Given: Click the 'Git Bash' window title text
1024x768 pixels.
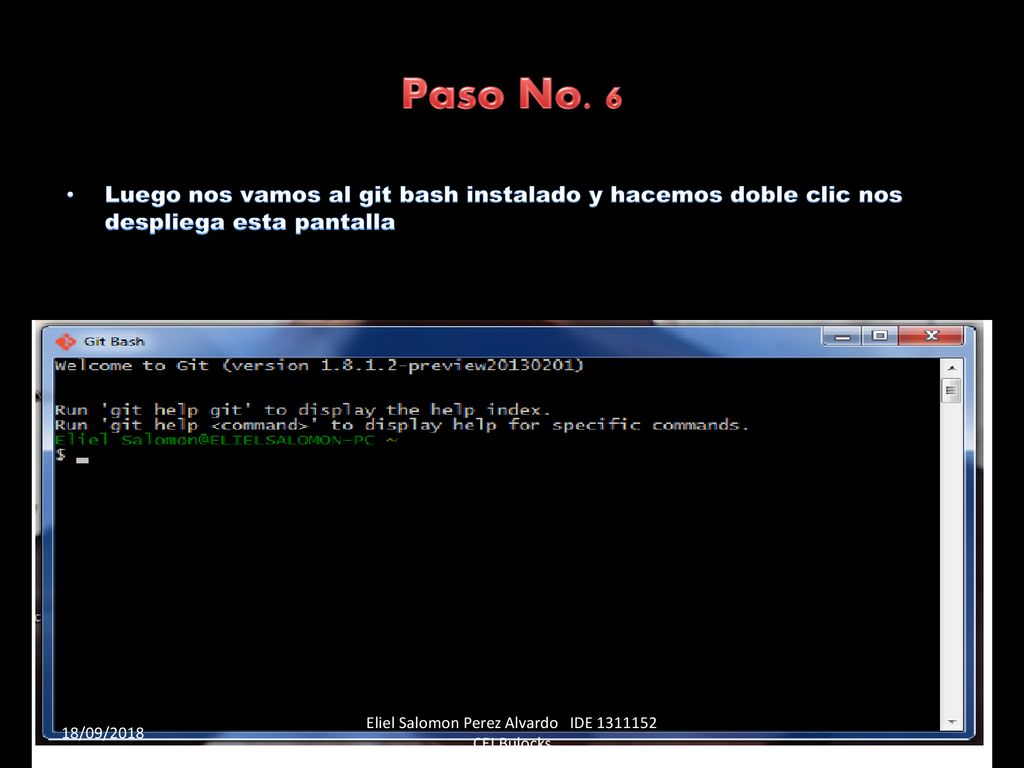Looking at the screenshot, I should [114, 341].
